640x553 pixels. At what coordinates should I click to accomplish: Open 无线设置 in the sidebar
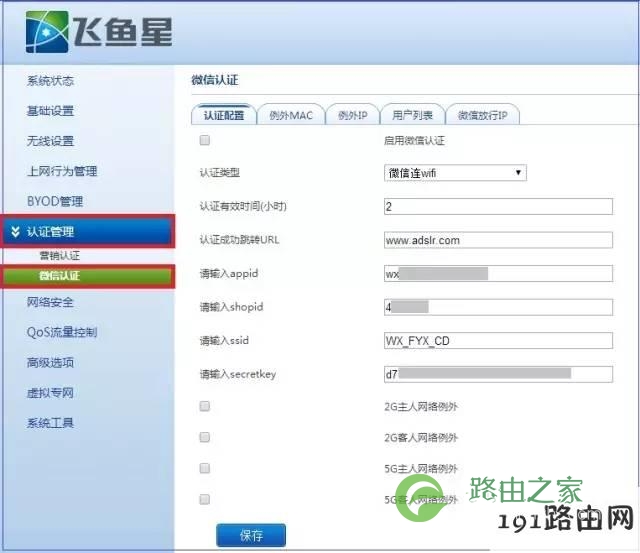point(50,141)
